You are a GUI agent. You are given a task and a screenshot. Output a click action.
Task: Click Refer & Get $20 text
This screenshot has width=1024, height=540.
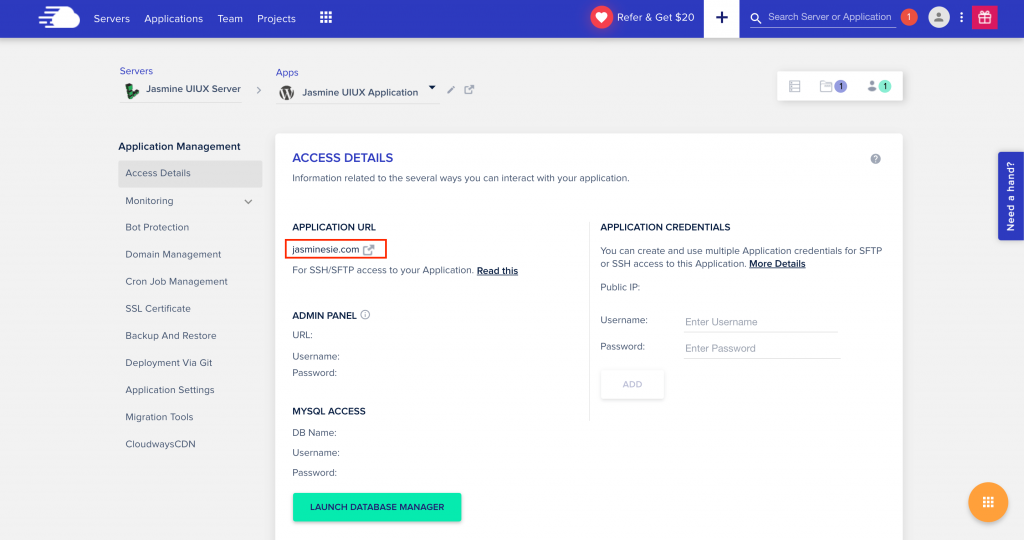tap(655, 18)
